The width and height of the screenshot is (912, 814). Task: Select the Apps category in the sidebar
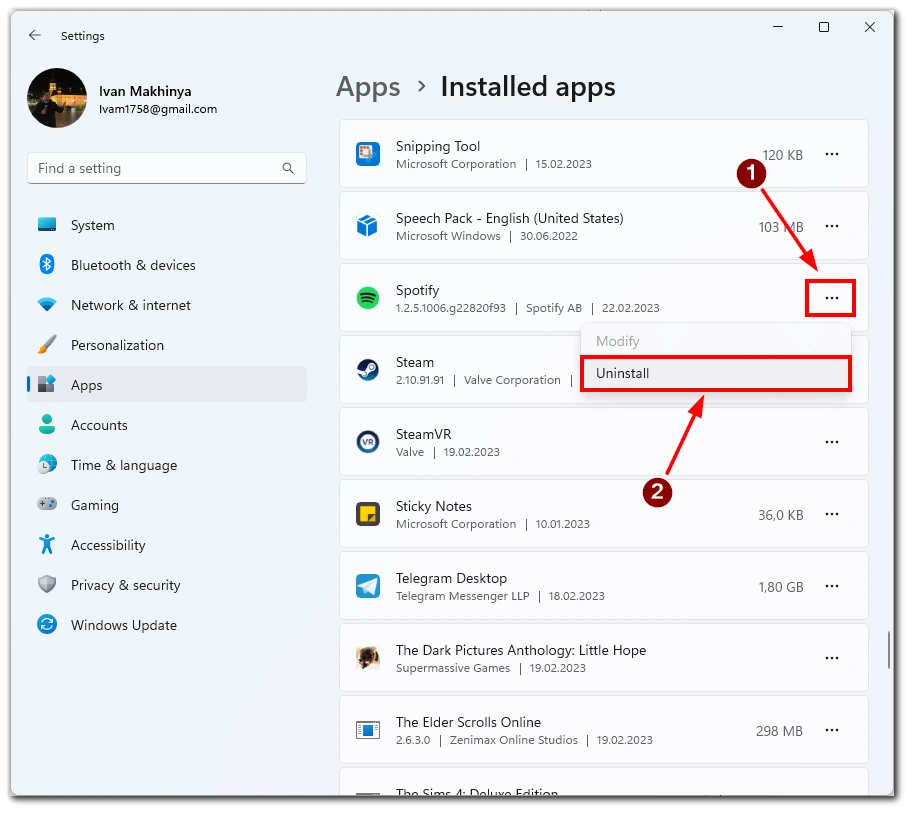click(x=168, y=385)
